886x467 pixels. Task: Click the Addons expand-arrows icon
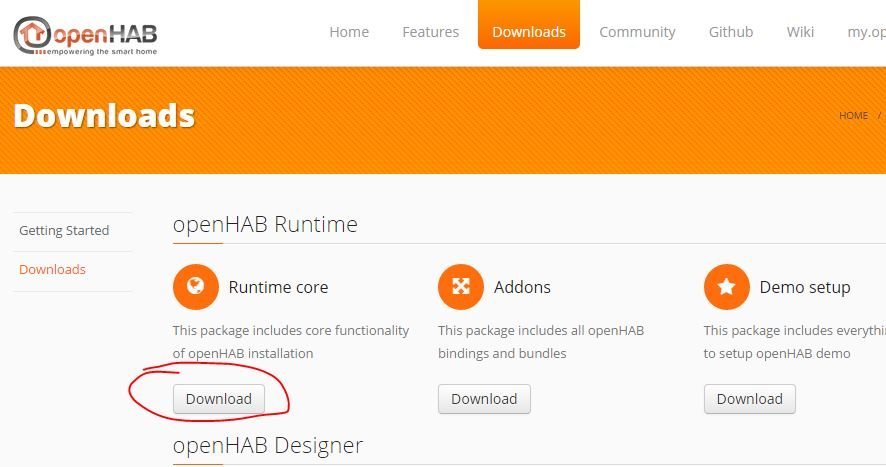coord(461,287)
